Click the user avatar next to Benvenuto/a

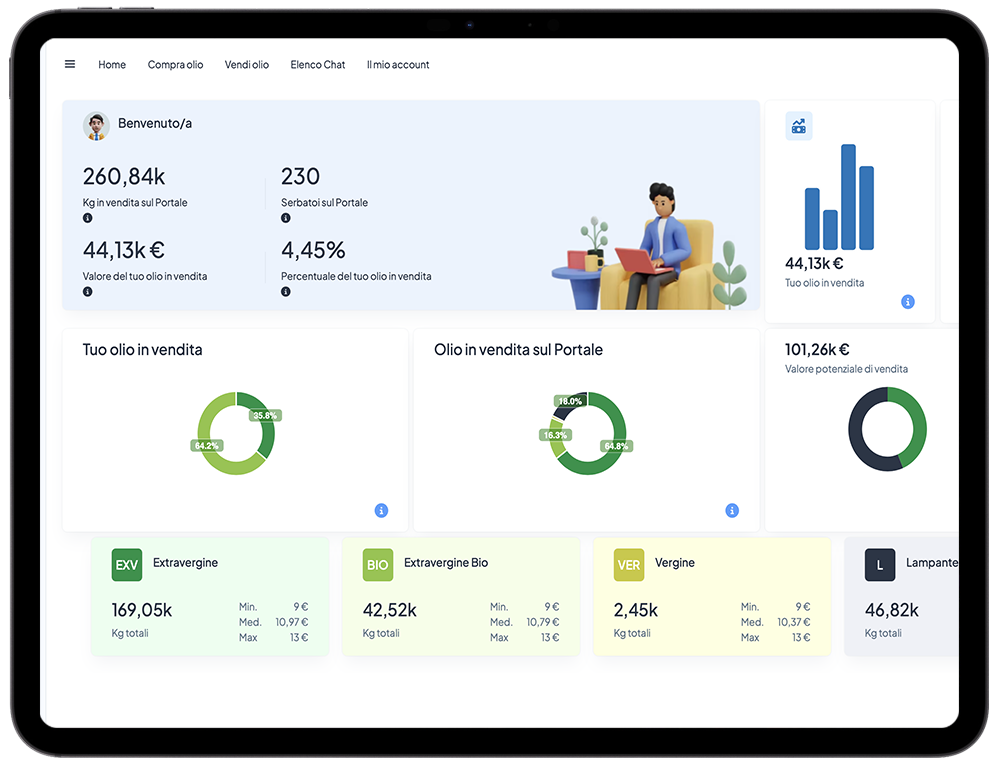(x=96, y=125)
